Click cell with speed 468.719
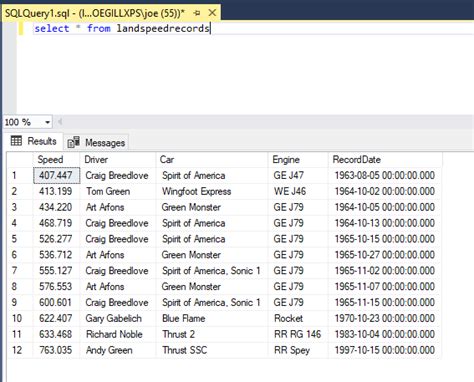The height and width of the screenshot is (382, 474). (57, 223)
